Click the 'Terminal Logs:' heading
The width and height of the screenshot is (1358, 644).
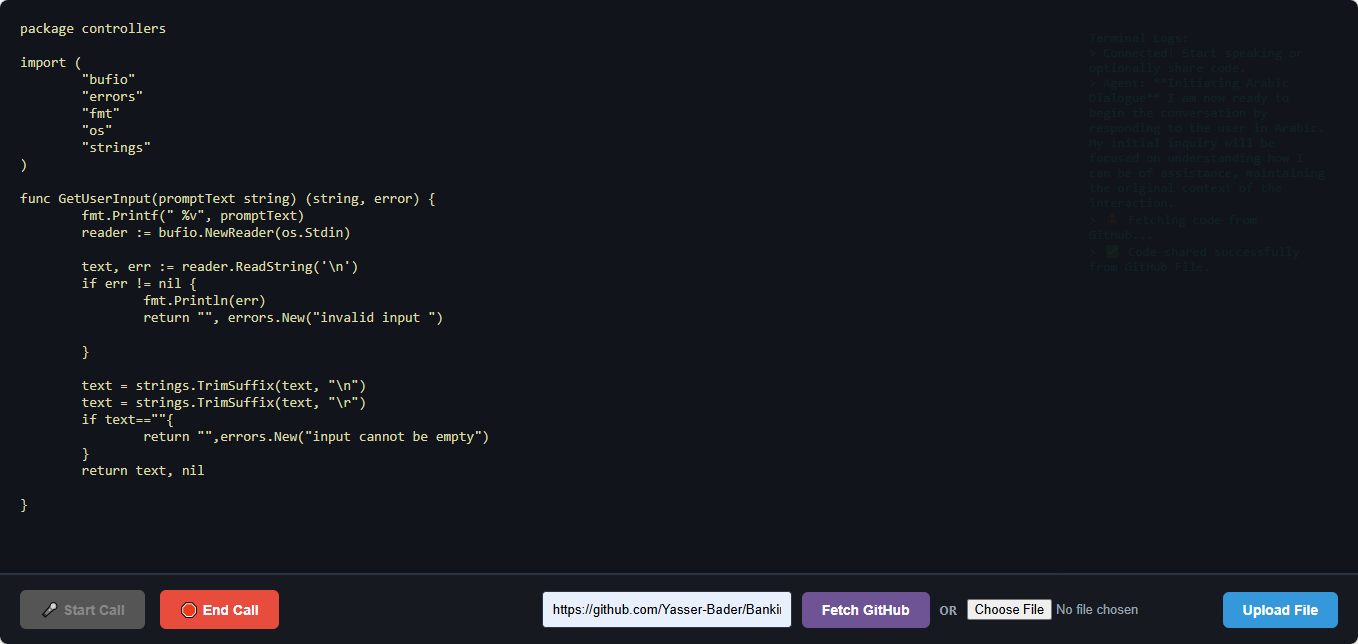(1139, 38)
